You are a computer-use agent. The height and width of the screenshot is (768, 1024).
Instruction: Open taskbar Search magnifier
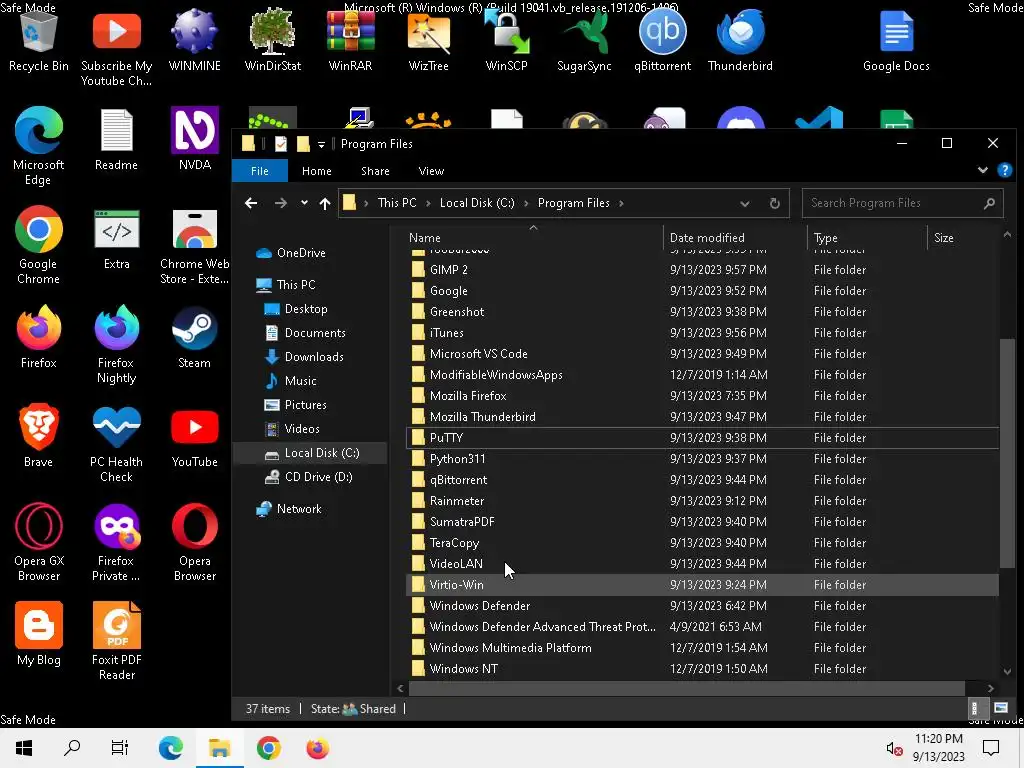coord(72,748)
